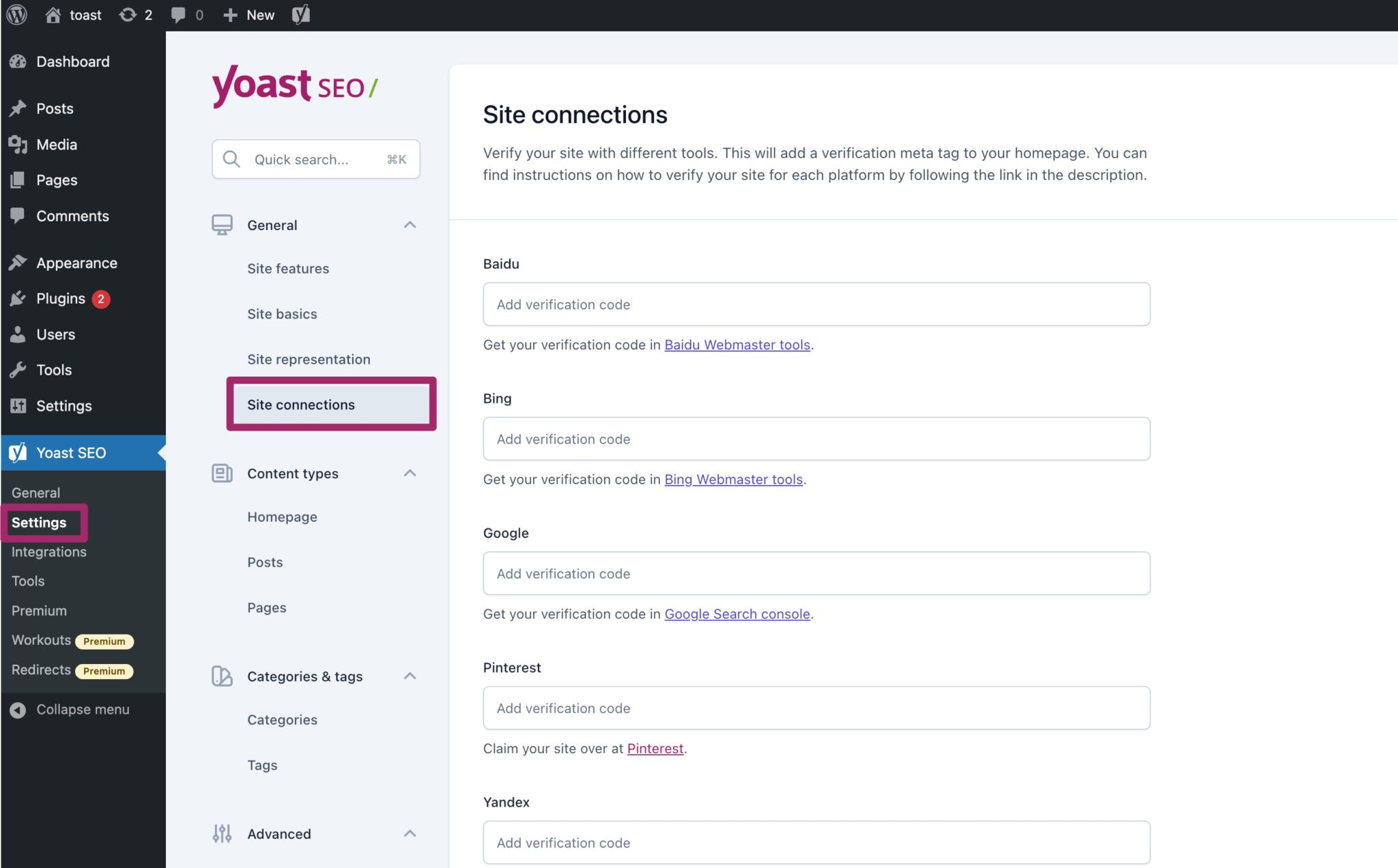Select Site representation in the settings menu

[x=309, y=359]
